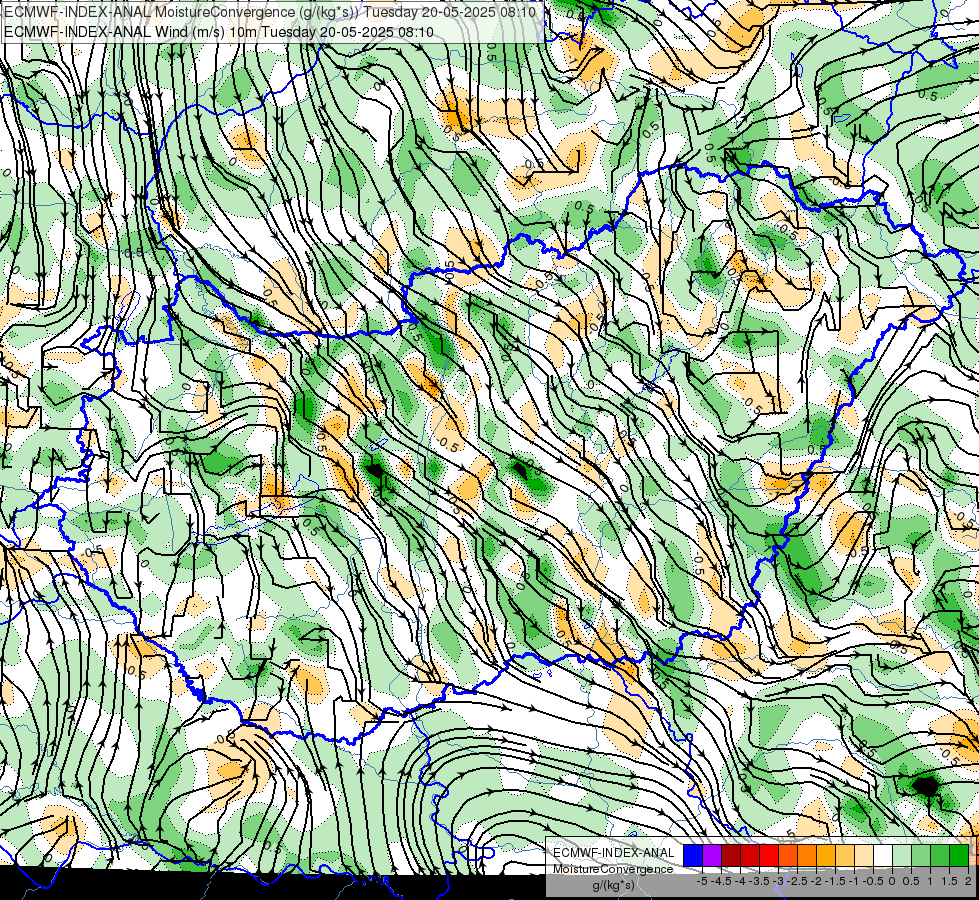979x900 pixels.
Task: Click the legend's 2 tick label
Action: point(968,881)
